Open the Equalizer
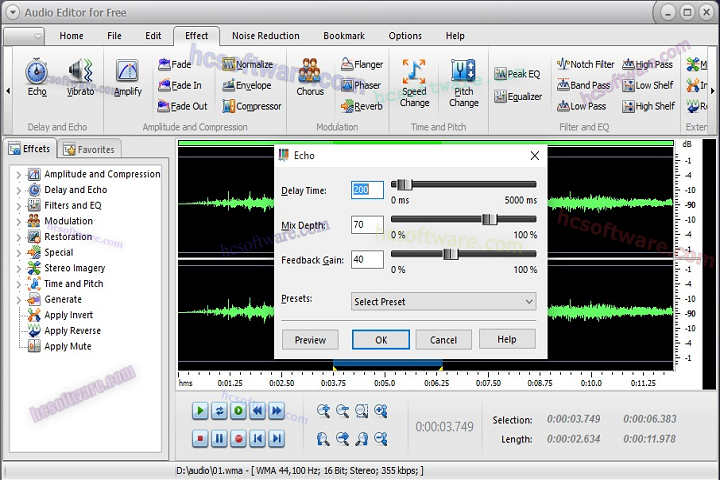 [518, 96]
